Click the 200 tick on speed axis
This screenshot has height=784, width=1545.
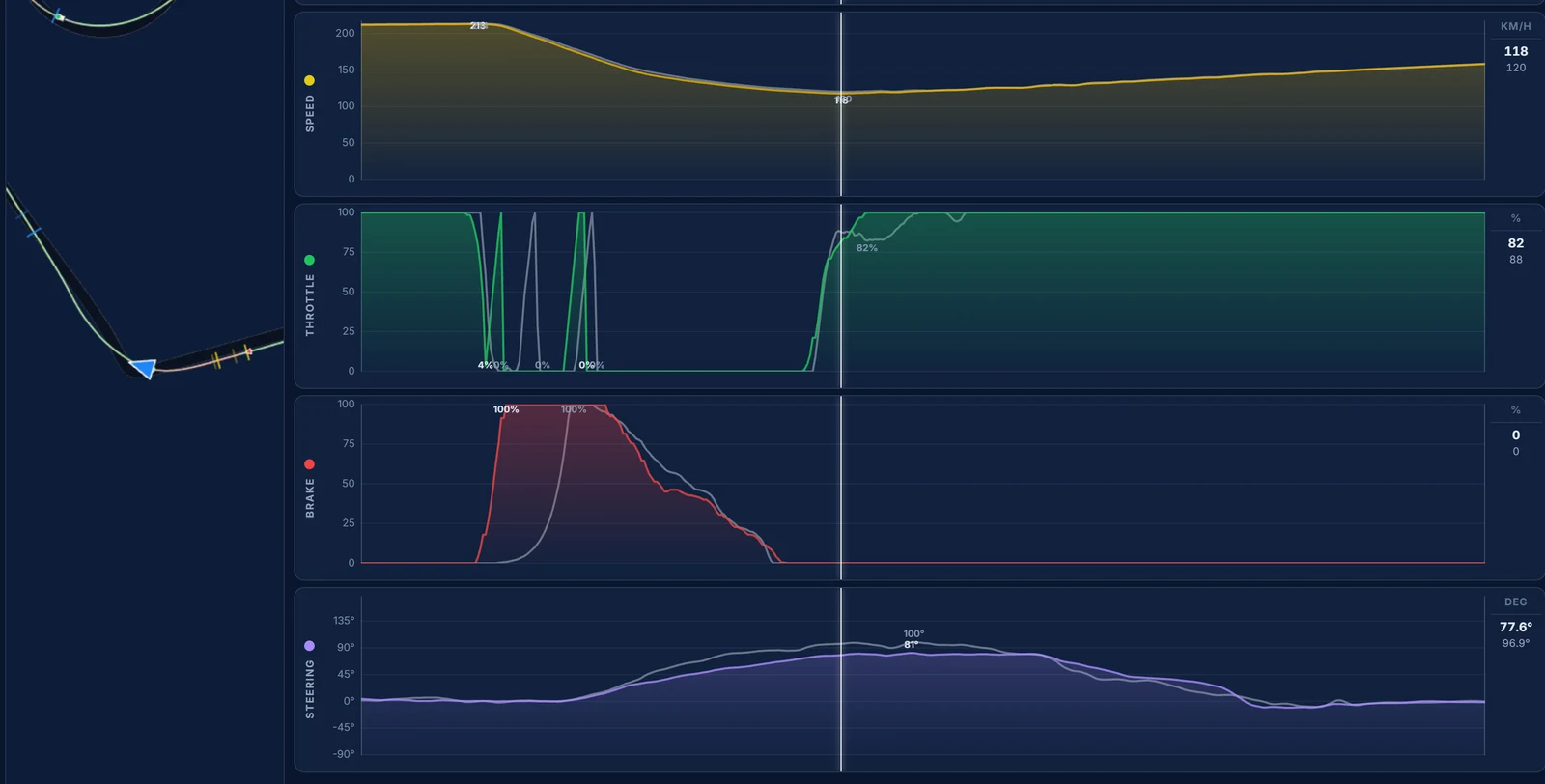(x=345, y=33)
